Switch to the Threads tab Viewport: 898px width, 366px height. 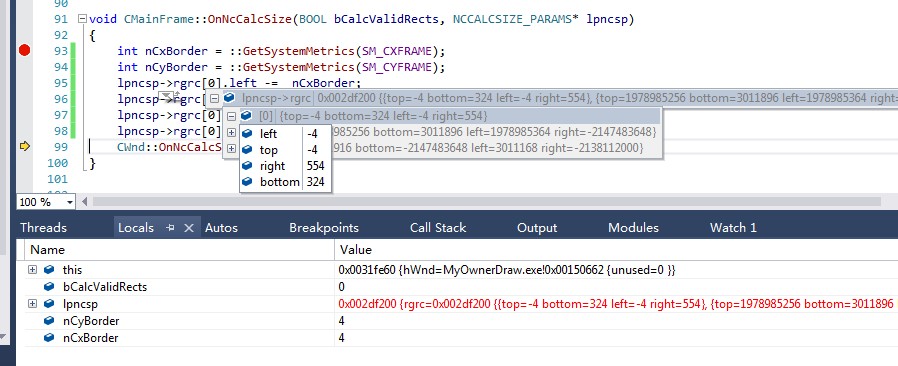click(44, 227)
